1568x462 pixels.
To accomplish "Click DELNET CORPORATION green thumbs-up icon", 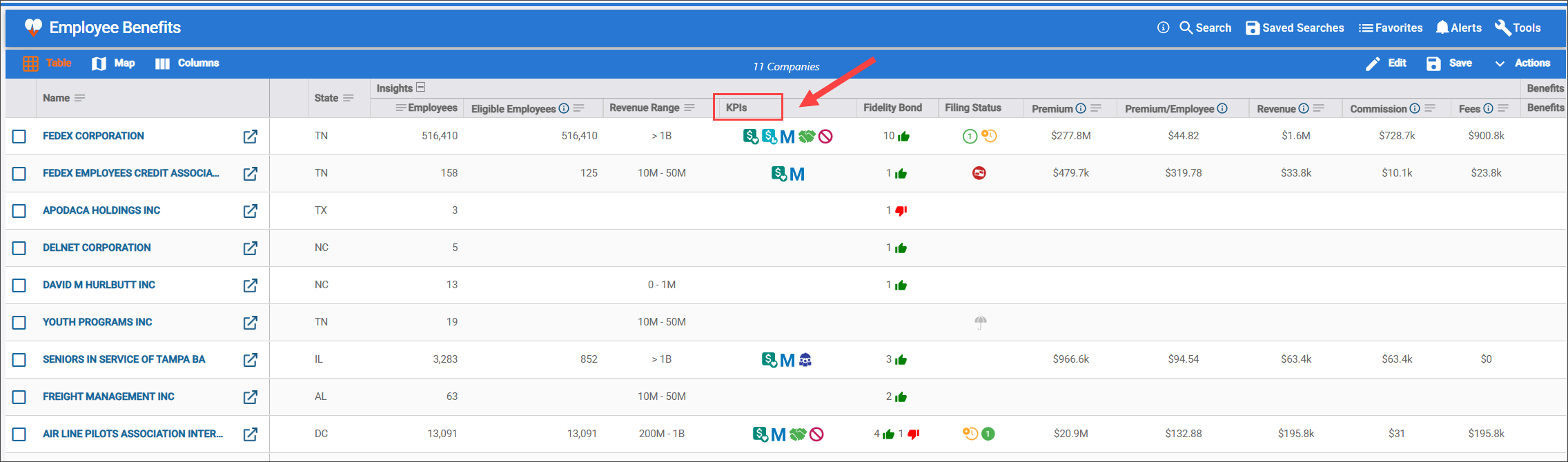I will point(901,248).
